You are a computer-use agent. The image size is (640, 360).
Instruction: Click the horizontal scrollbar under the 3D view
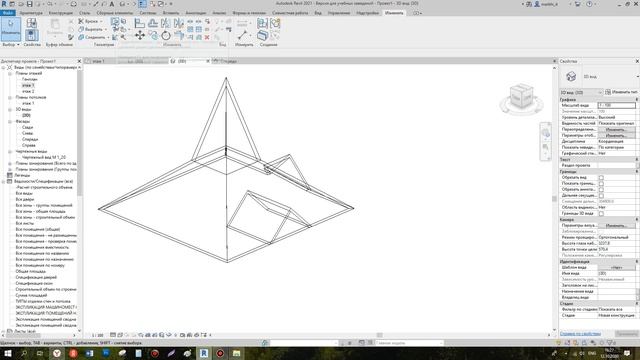tap(380, 335)
